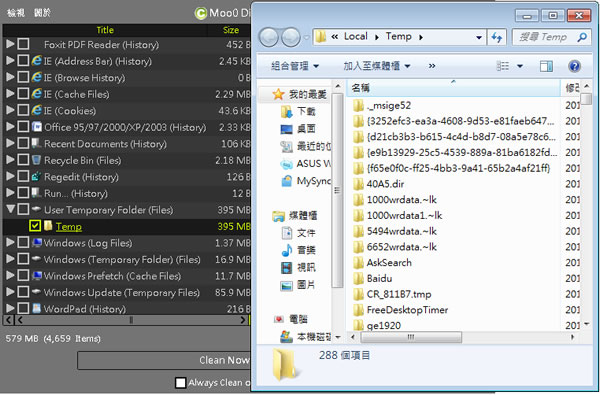Click the search magnifier icon
Viewport: 600px width, 396px height.
point(582,37)
